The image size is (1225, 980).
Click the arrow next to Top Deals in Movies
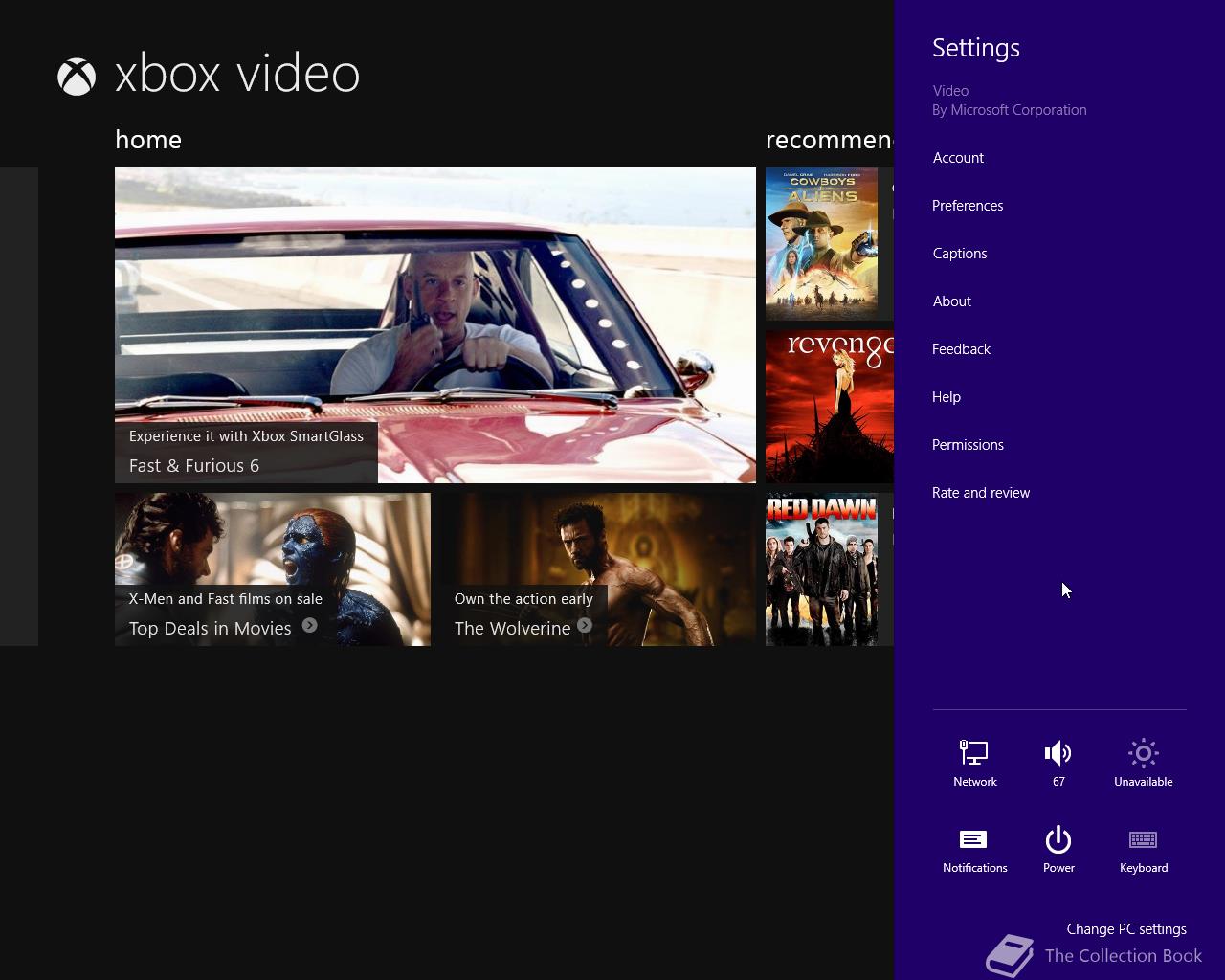pos(309,625)
